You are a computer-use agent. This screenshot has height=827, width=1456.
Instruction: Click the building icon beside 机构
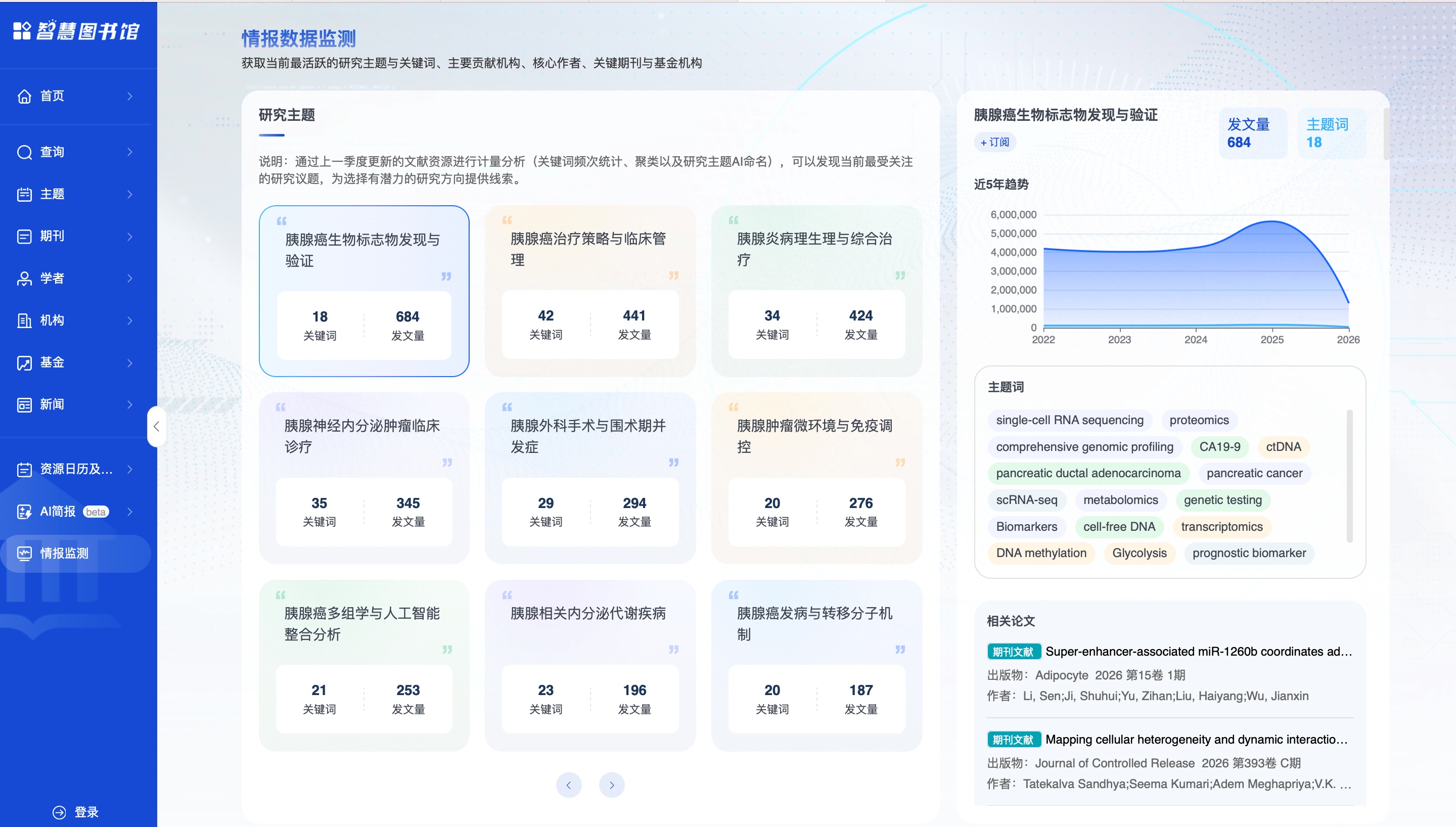[x=24, y=320]
